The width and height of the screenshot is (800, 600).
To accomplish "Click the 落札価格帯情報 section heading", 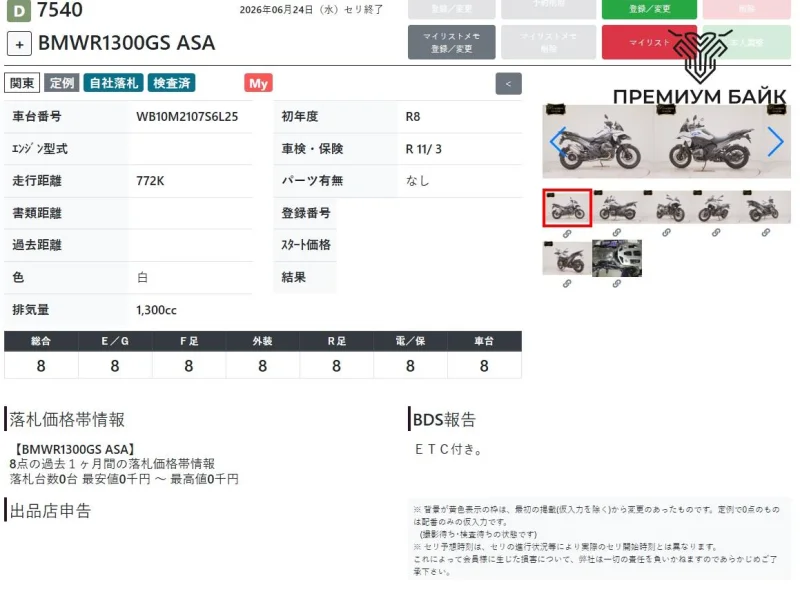I will click(x=67, y=420).
